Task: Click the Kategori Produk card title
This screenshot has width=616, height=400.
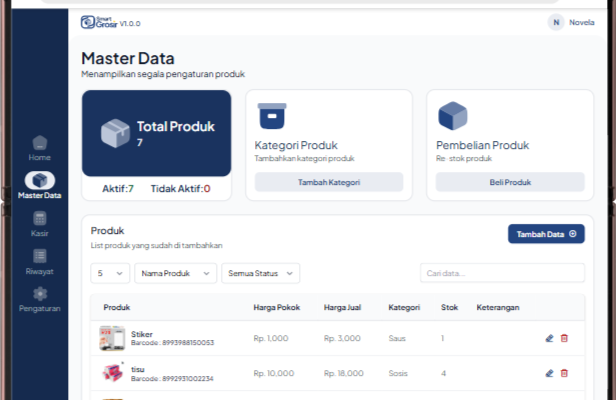Action: (296, 145)
